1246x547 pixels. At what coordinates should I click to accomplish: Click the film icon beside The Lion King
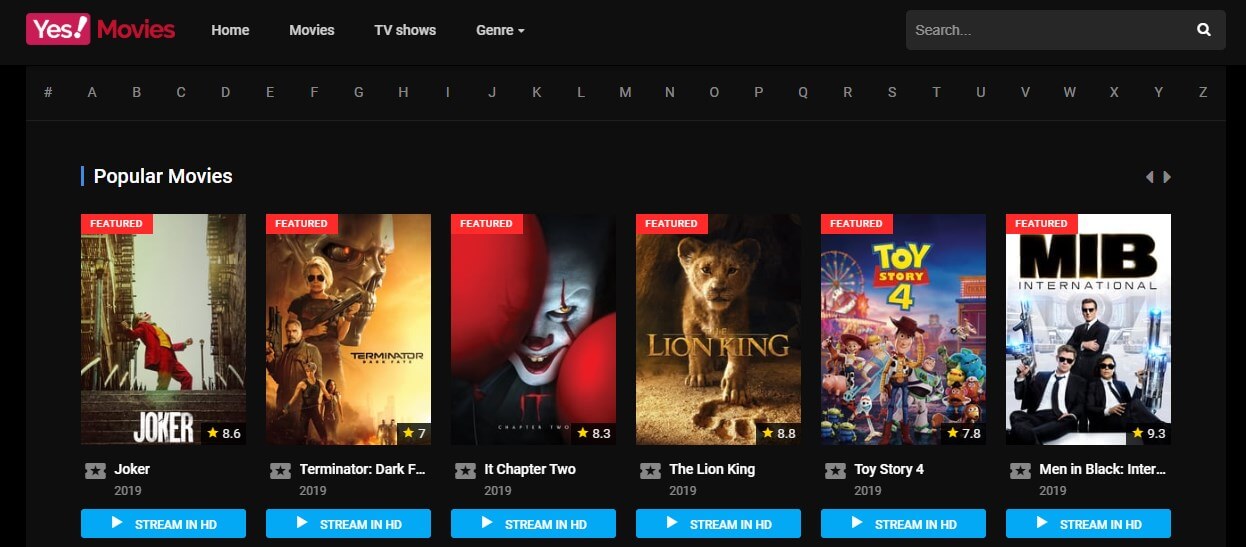pyautogui.click(x=650, y=470)
